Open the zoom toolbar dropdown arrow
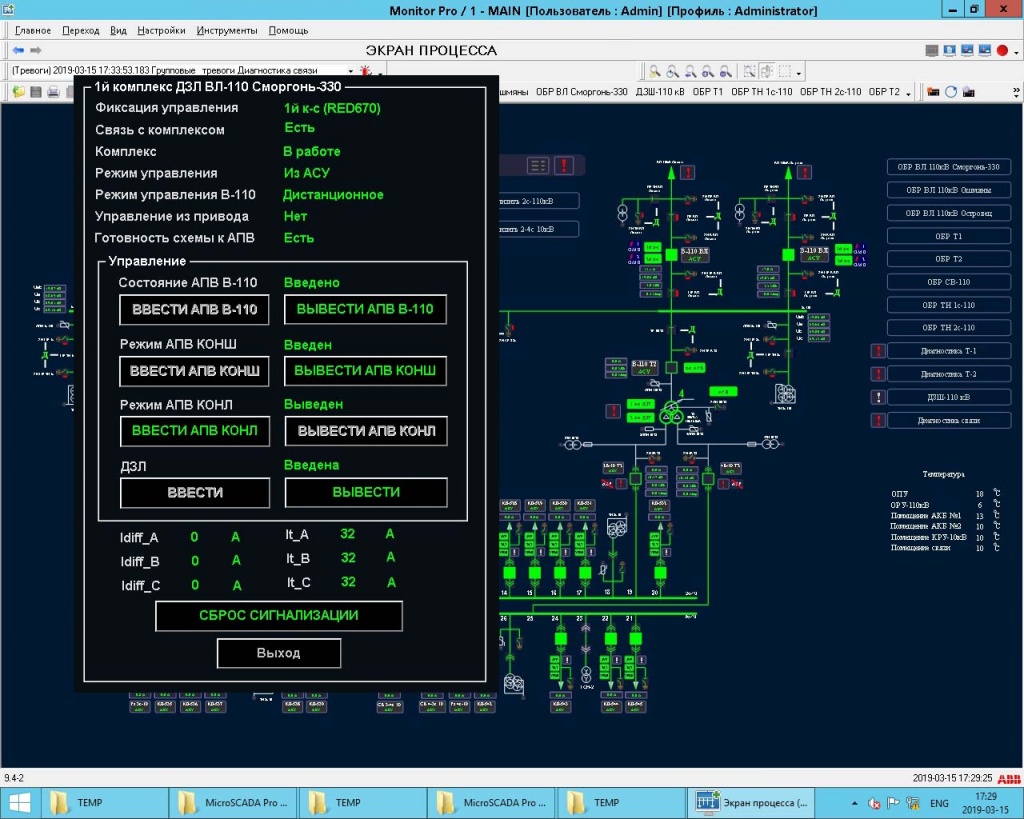This screenshot has height=819, width=1024. [797, 71]
